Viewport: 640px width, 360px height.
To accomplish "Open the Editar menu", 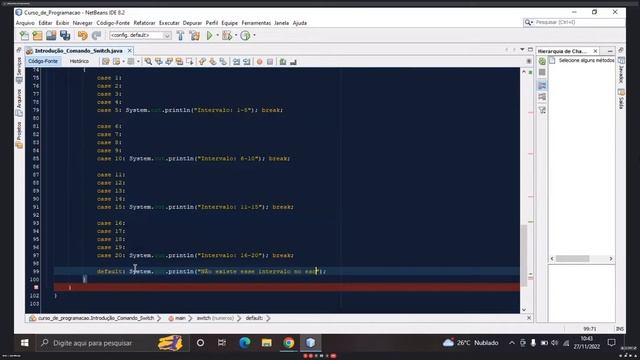I will [45, 23].
